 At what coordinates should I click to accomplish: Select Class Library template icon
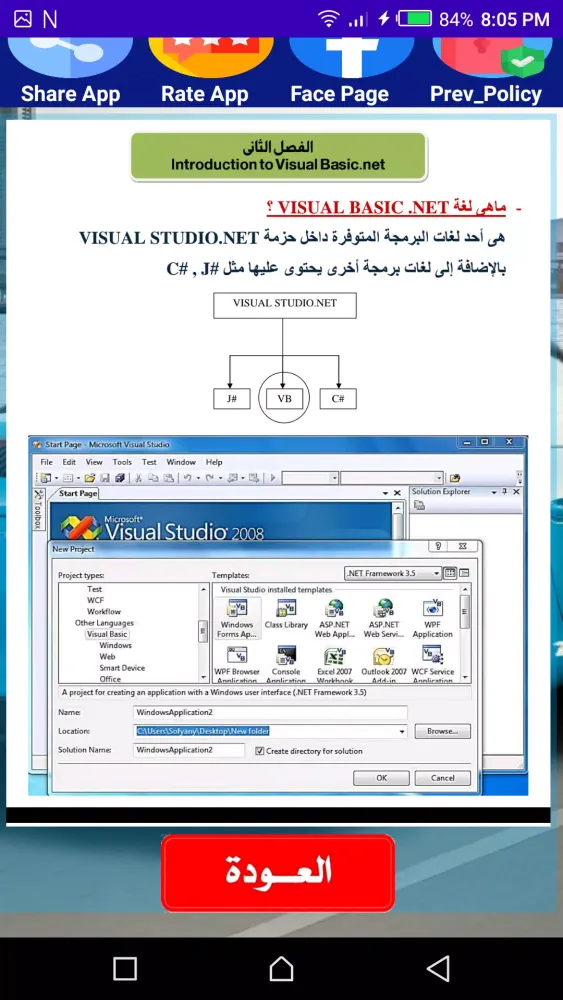coord(286,615)
